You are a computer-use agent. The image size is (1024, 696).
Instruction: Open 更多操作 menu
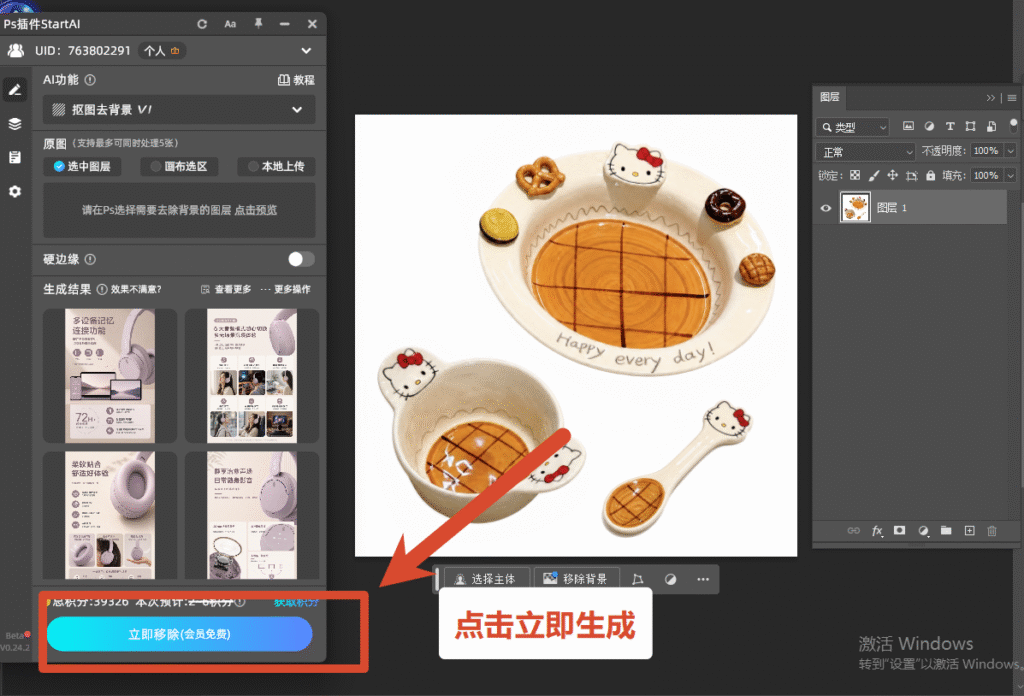click(285, 289)
